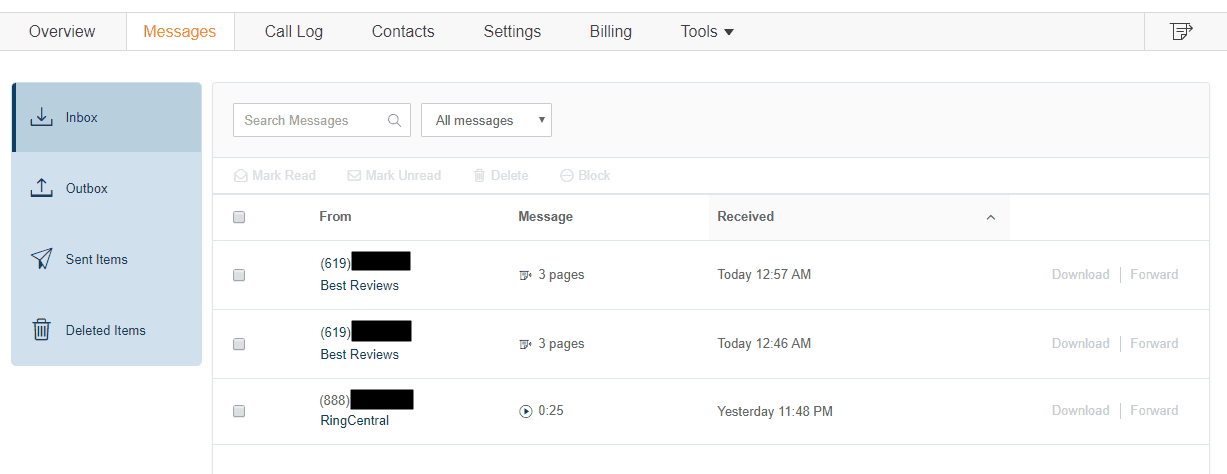Image resolution: width=1227 pixels, height=474 pixels.
Task: Open the All messages filter dropdown
Action: pos(486,120)
